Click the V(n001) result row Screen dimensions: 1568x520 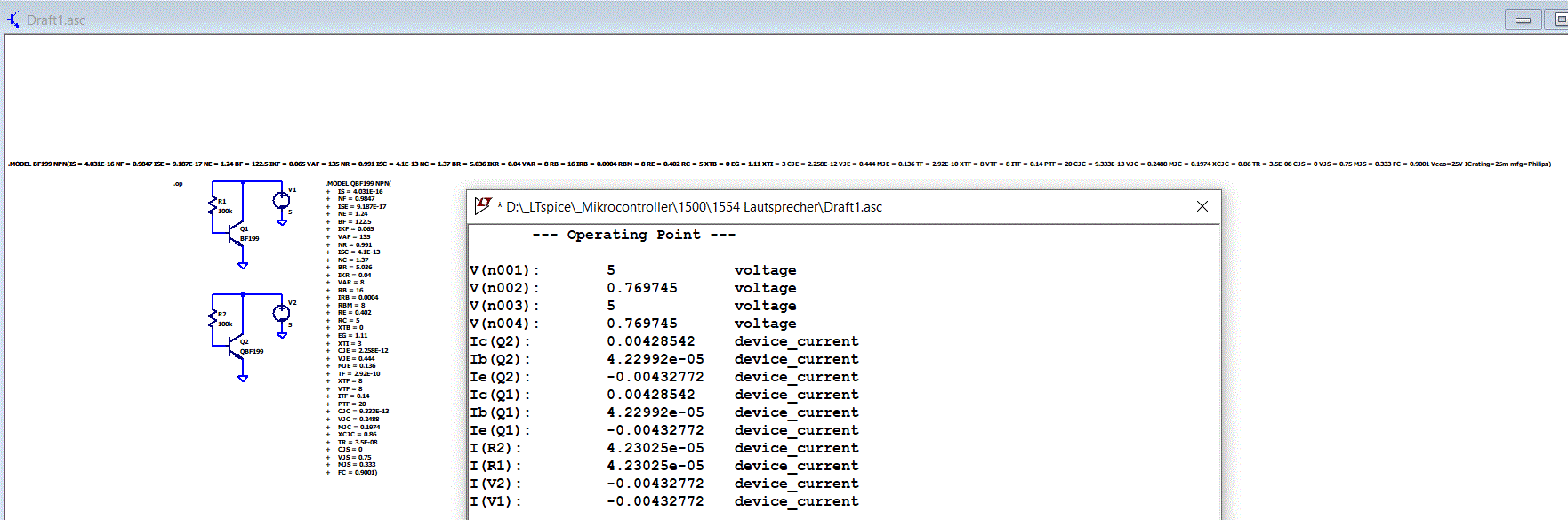point(633,270)
